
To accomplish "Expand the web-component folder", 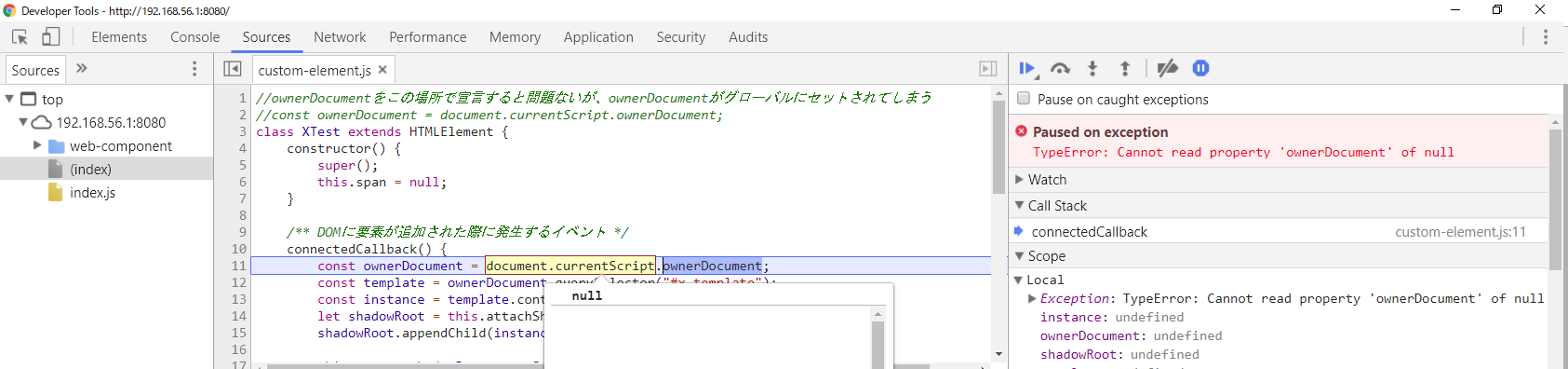I will tap(37, 145).
